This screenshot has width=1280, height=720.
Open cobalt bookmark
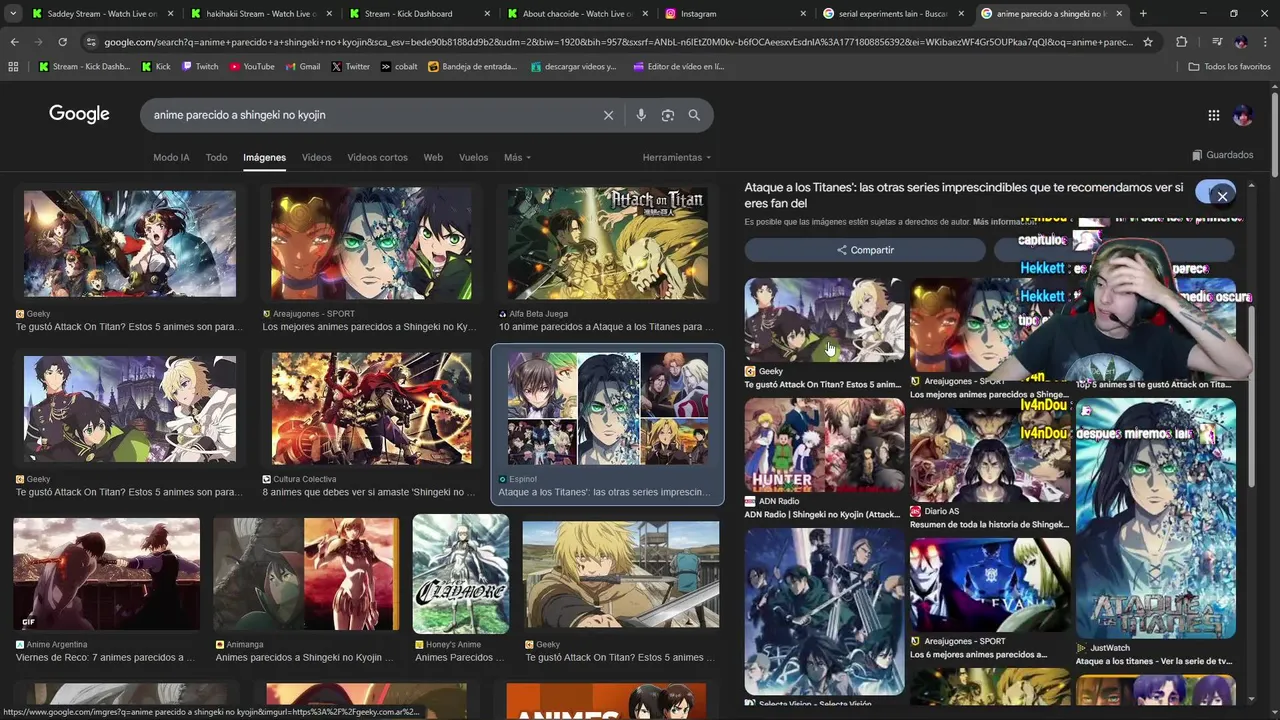399,66
